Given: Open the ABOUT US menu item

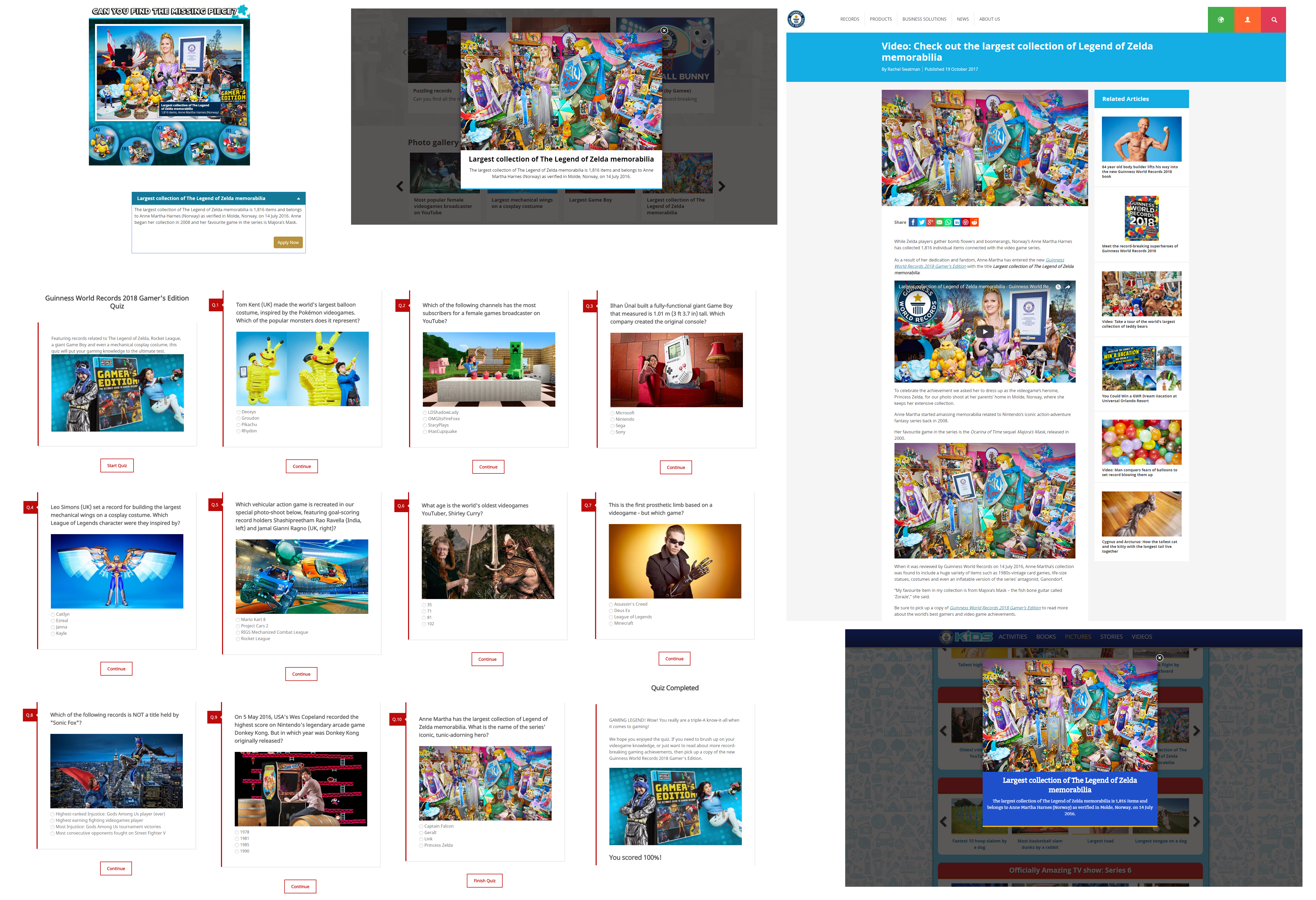Looking at the screenshot, I should (x=989, y=19).
